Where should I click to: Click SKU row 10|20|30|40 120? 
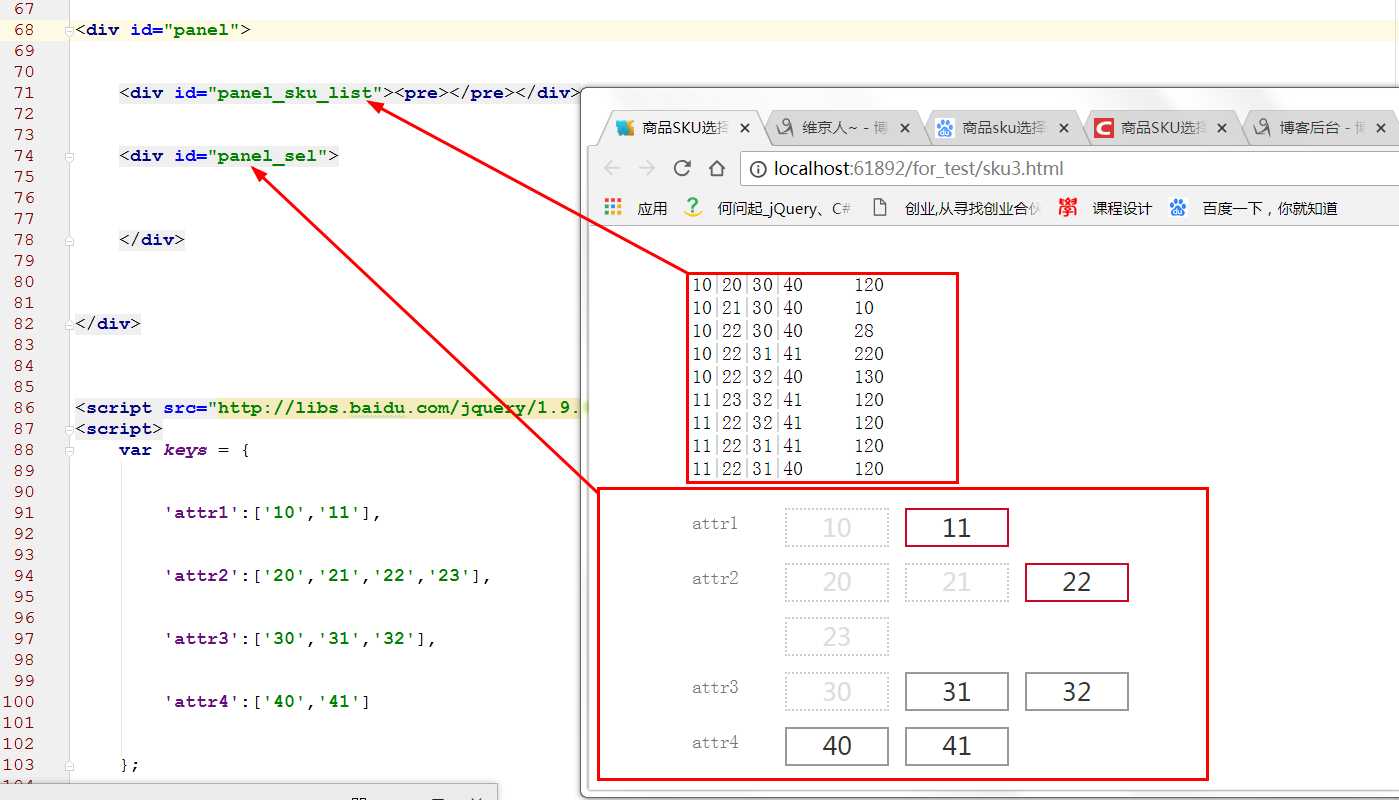click(788, 285)
